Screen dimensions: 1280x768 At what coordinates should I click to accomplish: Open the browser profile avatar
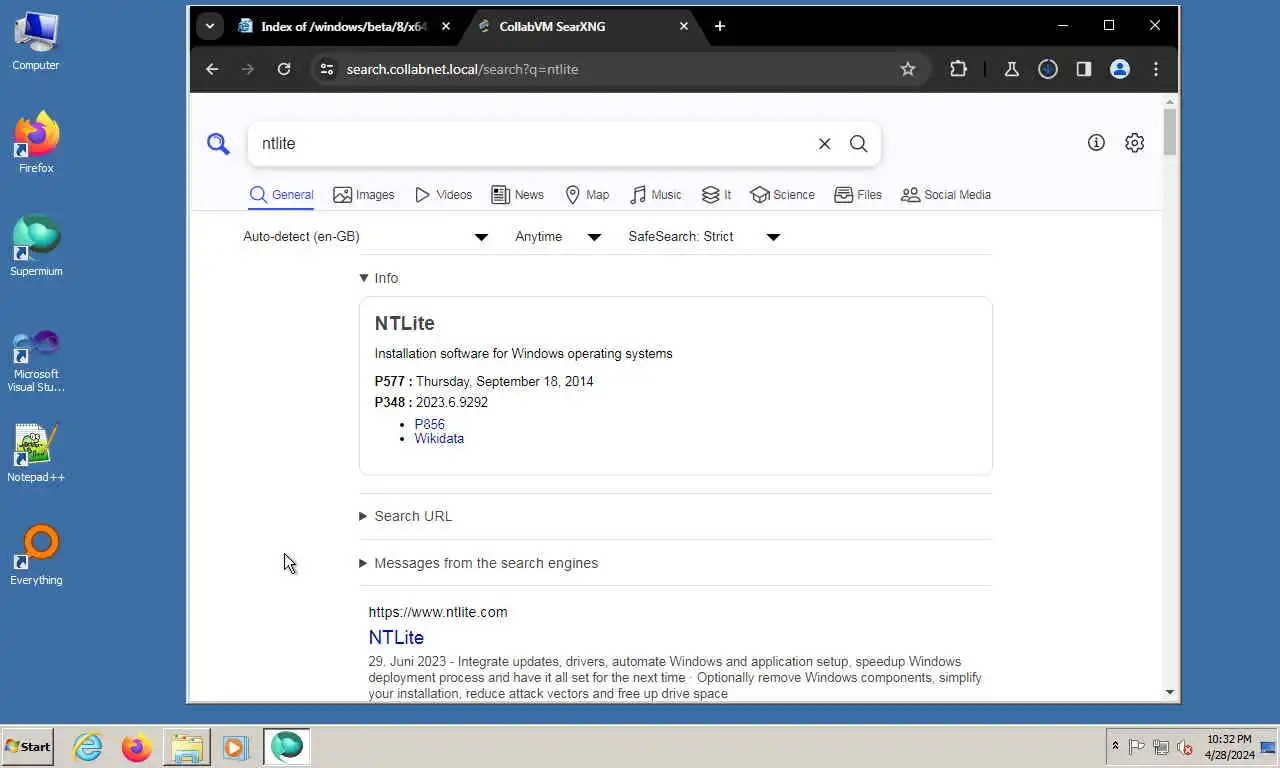coord(1120,69)
